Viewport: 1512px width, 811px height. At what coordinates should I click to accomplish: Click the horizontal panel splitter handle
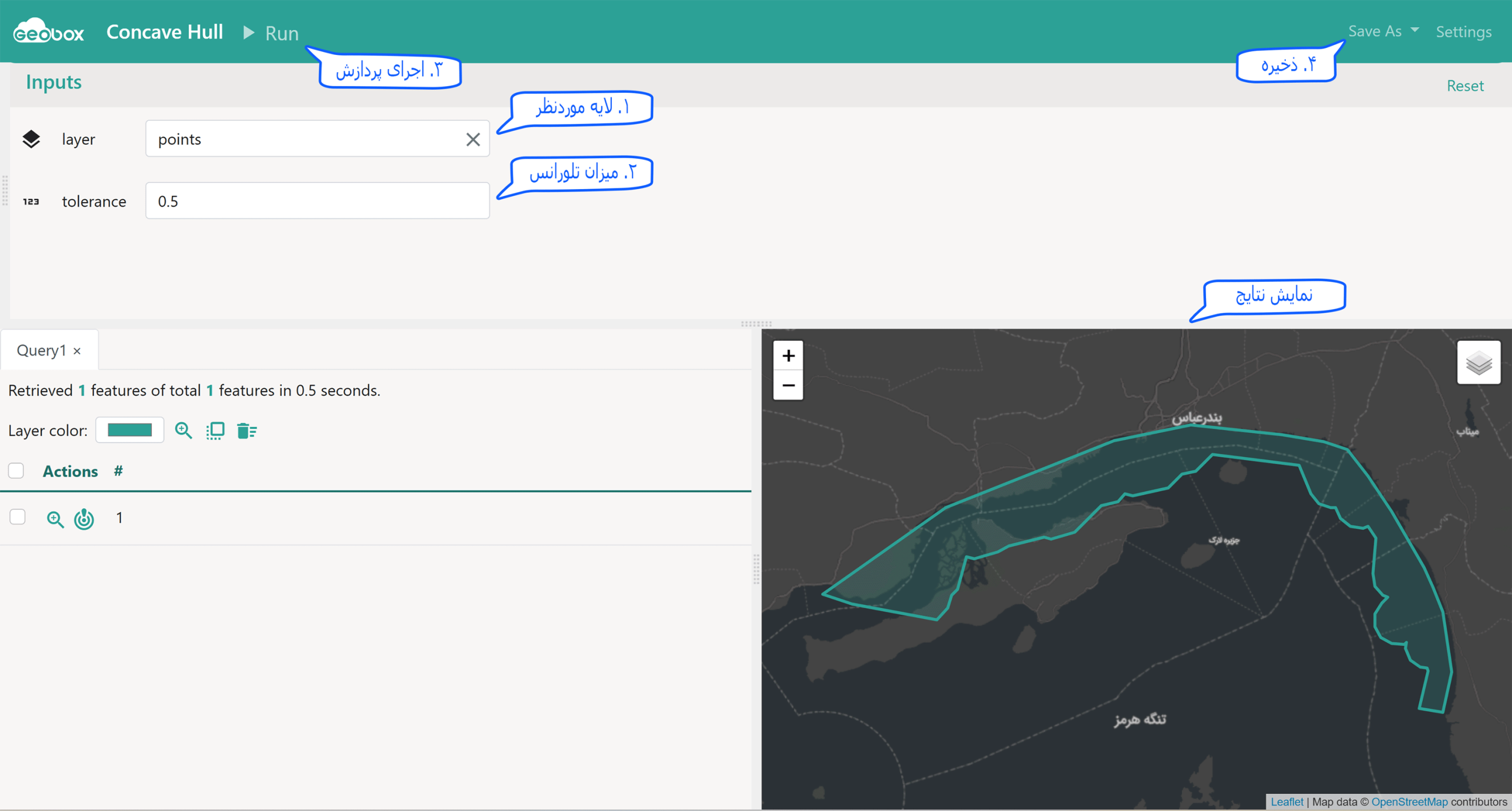coord(756,324)
